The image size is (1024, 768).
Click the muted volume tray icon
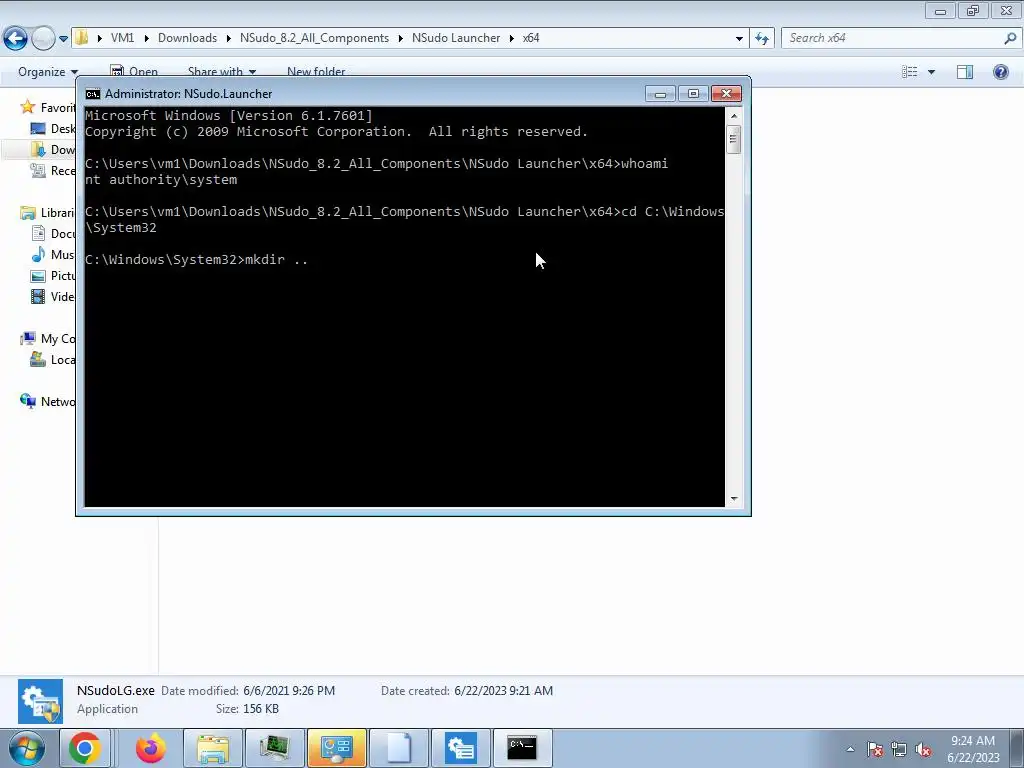pyautogui.click(x=923, y=749)
